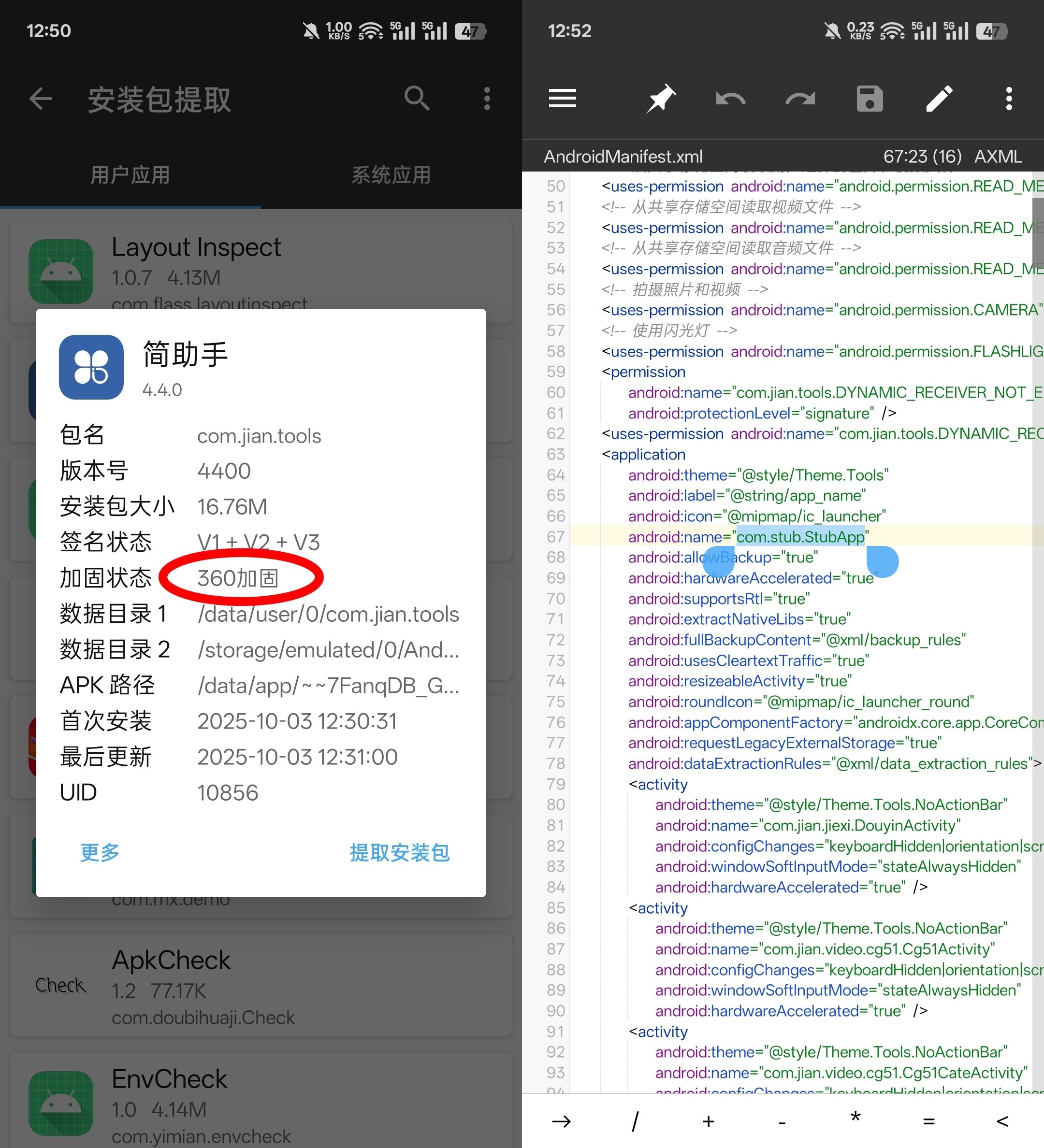
Task: Insert the slash symbol from the shortcut bar
Action: pos(635,1121)
